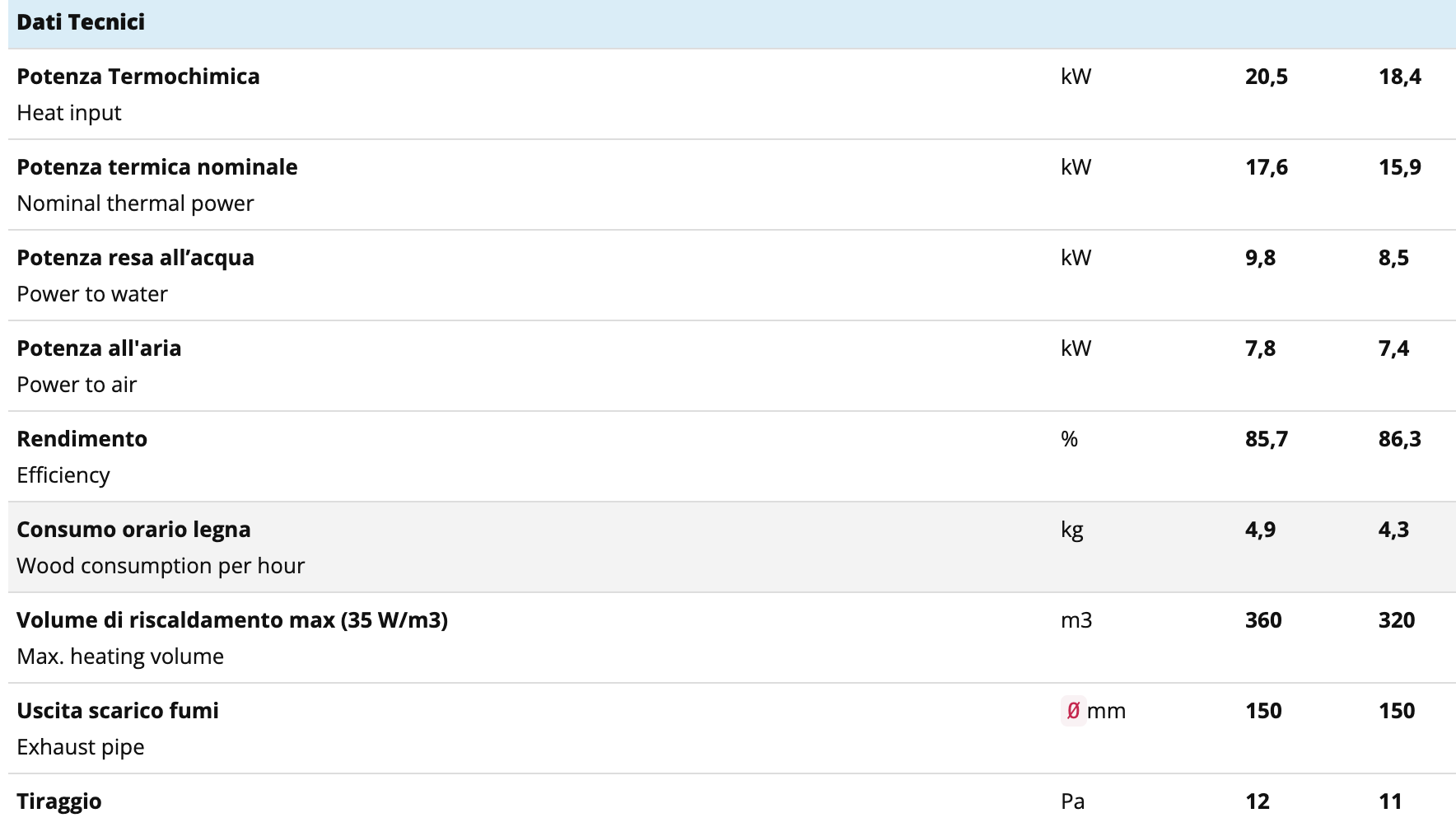Select the 9,8 power to water value
1456x827 pixels.
point(1261,258)
